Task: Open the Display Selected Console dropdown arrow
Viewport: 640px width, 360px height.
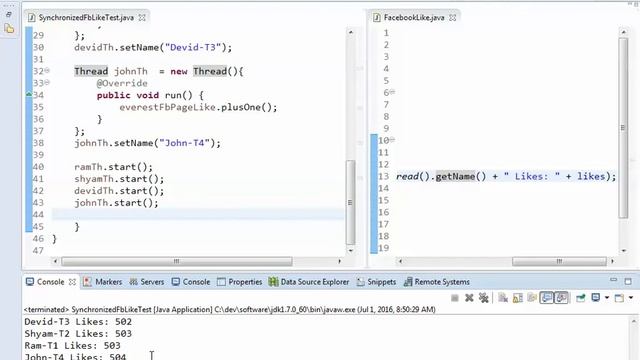Action: tap(607, 298)
